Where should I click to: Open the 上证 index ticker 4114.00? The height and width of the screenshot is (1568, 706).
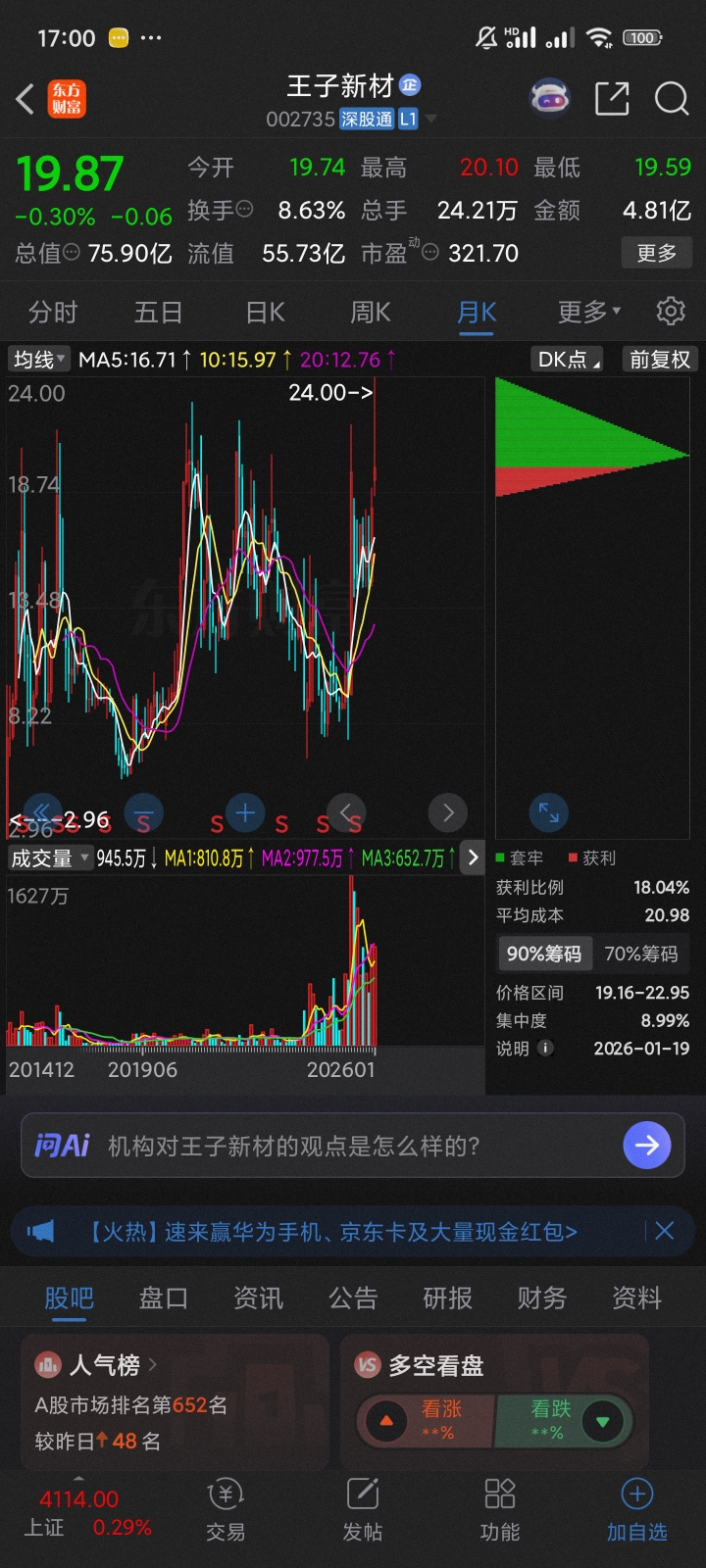(x=87, y=1513)
